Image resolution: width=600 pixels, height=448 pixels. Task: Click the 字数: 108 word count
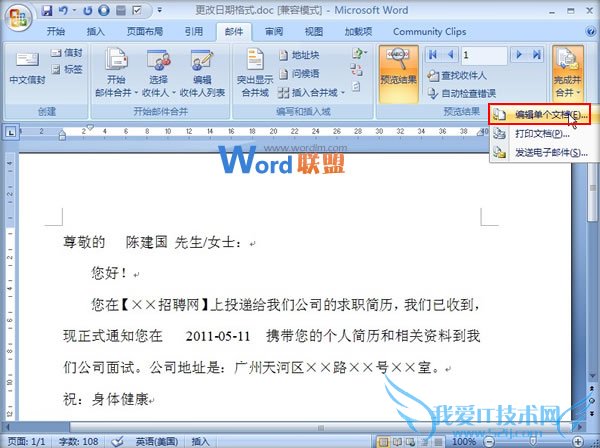click(78, 441)
